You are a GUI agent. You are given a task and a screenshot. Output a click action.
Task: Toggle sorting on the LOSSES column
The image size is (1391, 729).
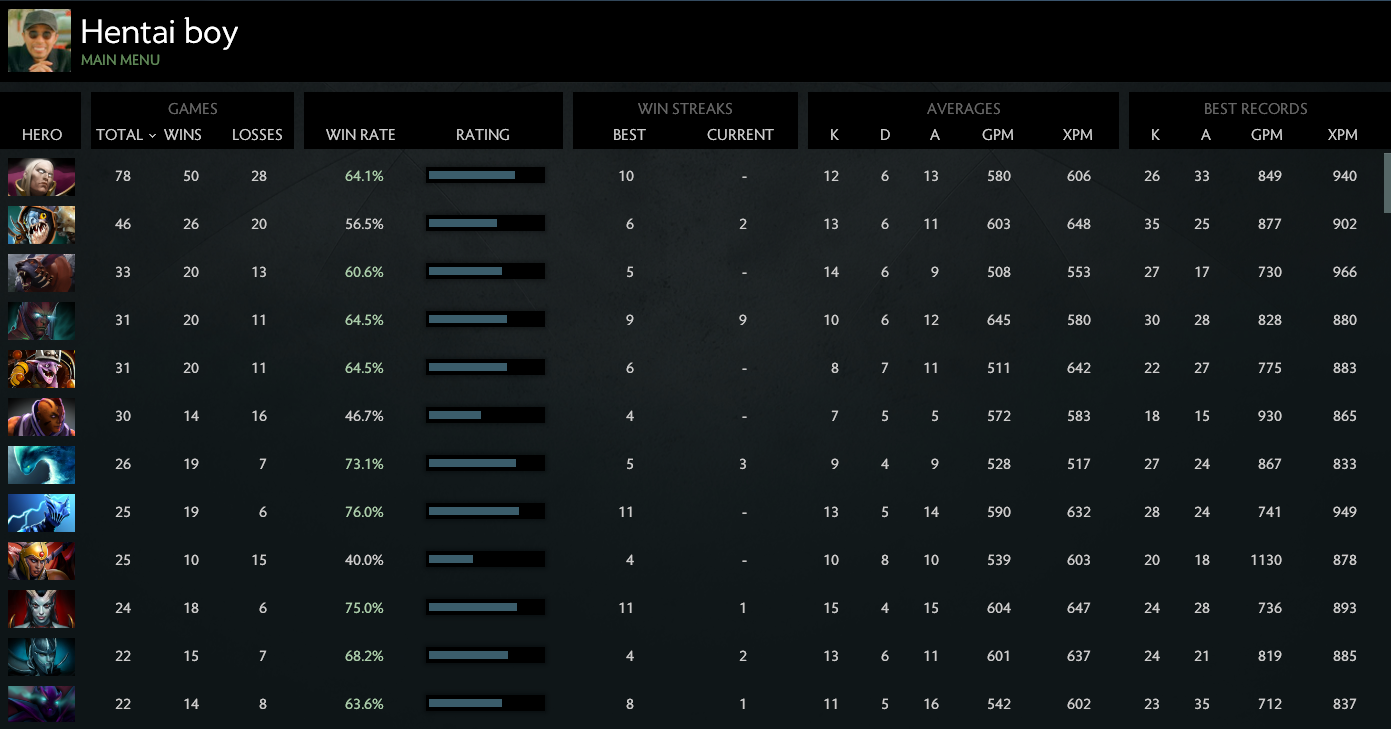tap(257, 134)
